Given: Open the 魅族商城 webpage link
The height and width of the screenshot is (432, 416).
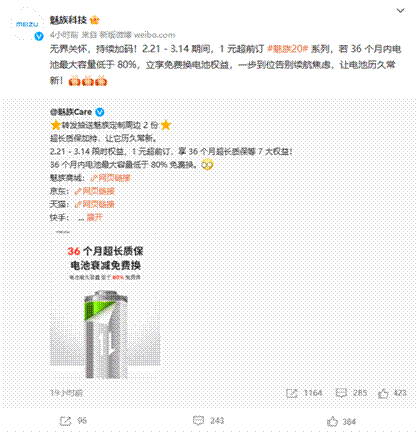Looking at the screenshot, I should pyautogui.click(x=110, y=178).
